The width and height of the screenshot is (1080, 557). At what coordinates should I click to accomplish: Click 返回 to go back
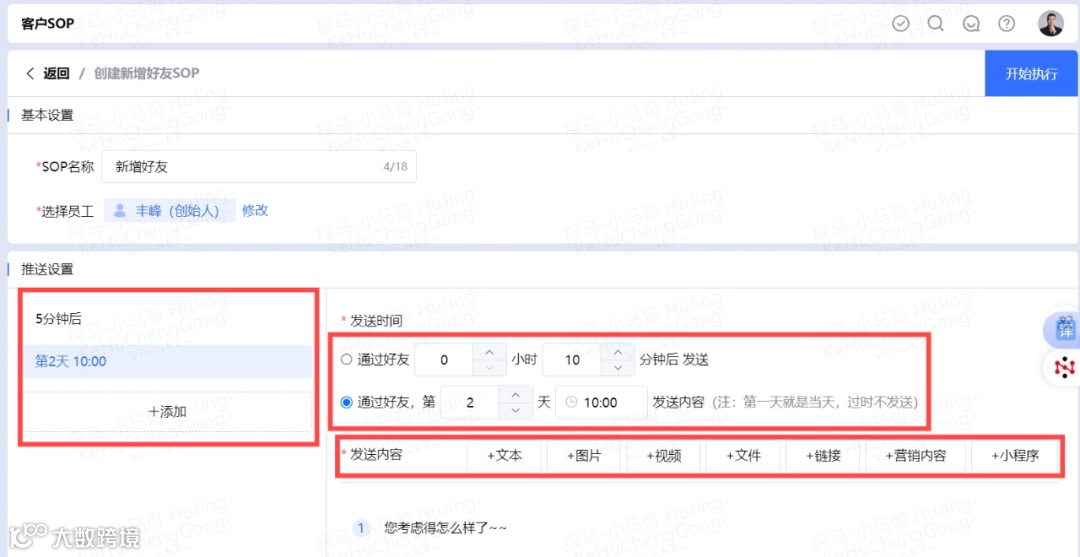(x=56, y=73)
